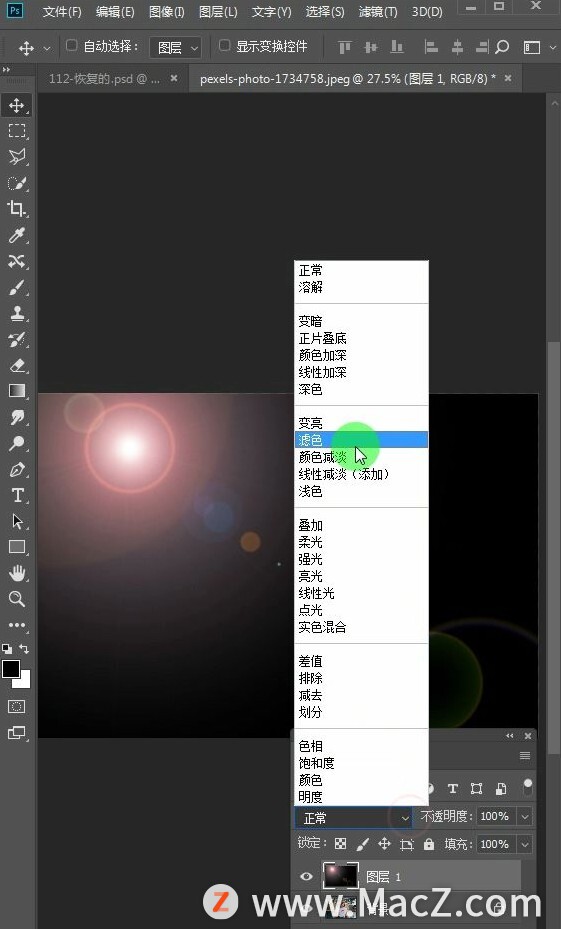Select the Eraser tool
This screenshot has height=929, width=561.
pyautogui.click(x=17, y=366)
